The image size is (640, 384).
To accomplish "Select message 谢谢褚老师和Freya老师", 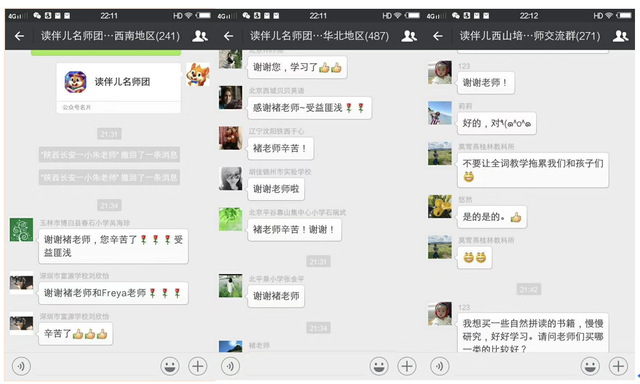I will pyautogui.click(x=113, y=293).
